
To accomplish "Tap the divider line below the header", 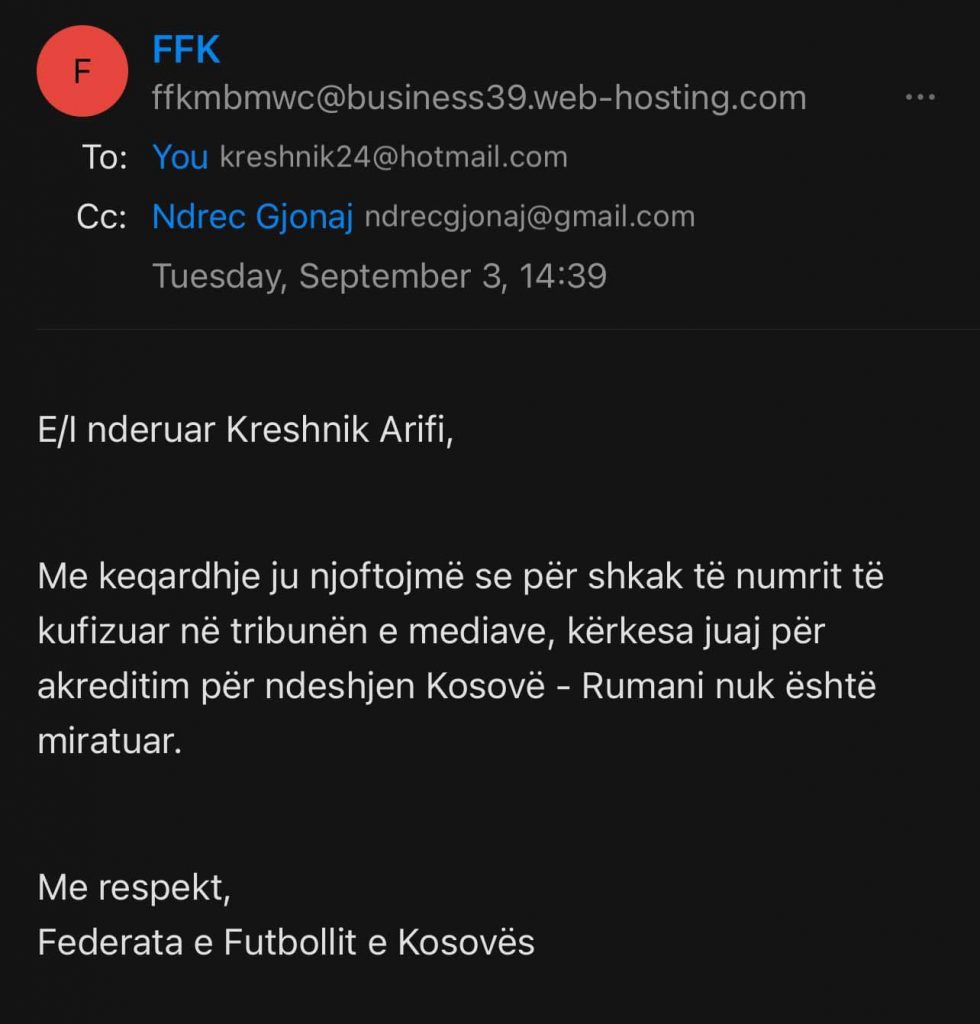I will tap(508, 330).
